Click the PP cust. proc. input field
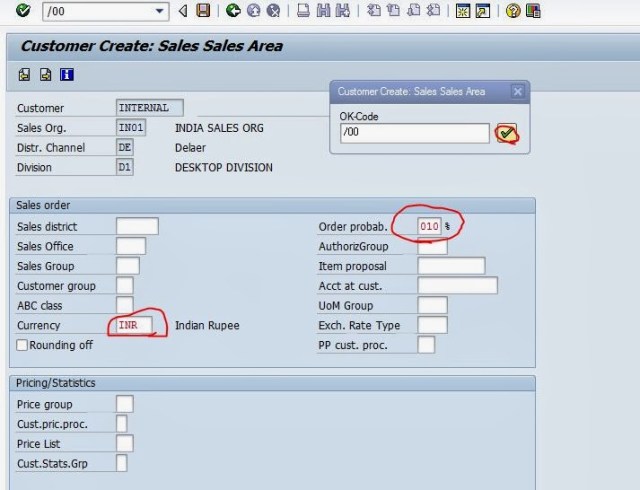640x490 pixels. pyautogui.click(x=427, y=345)
